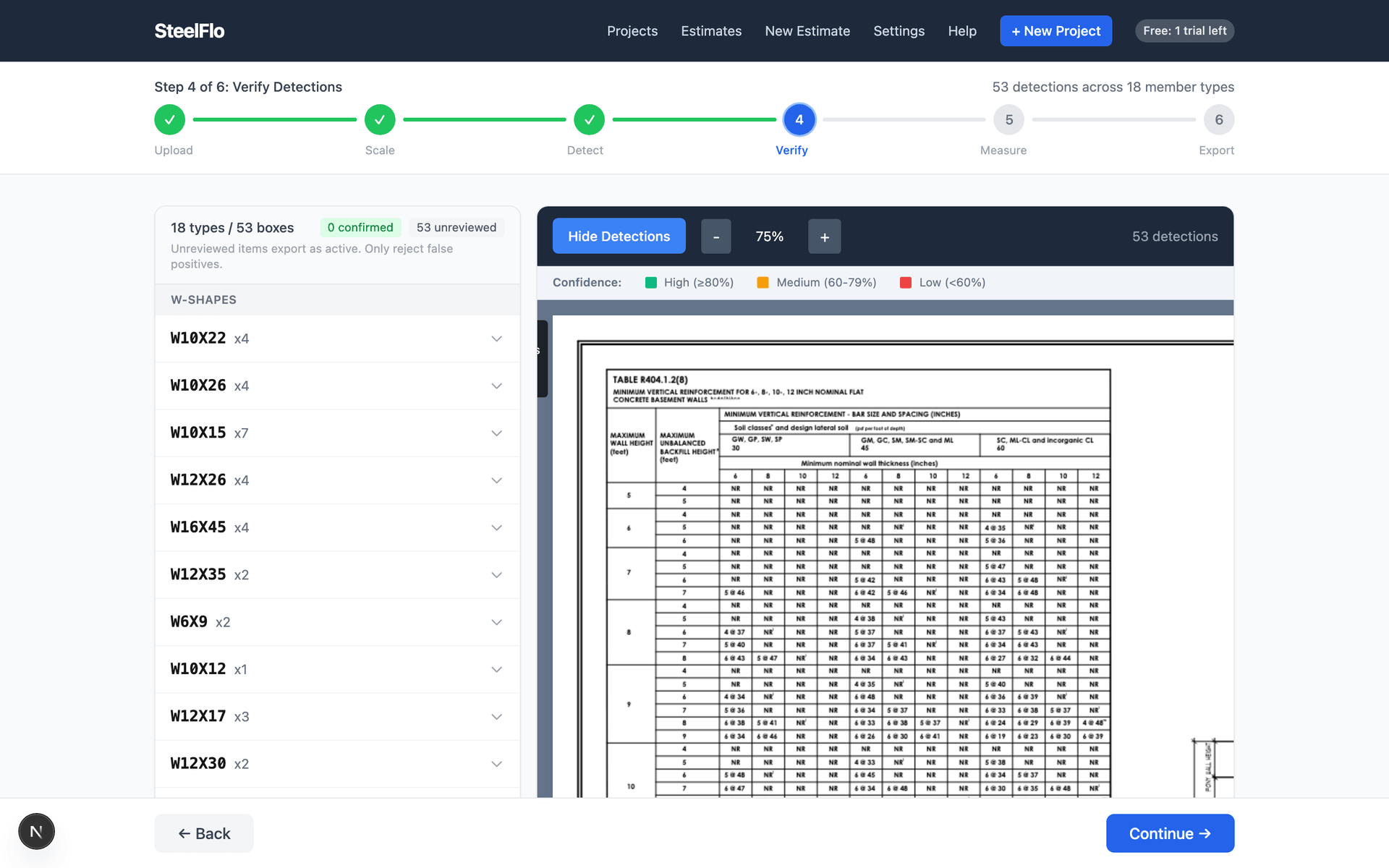Viewport: 1389px width, 868px height.
Task: Click the 53 unreviewed badge
Action: (456, 227)
